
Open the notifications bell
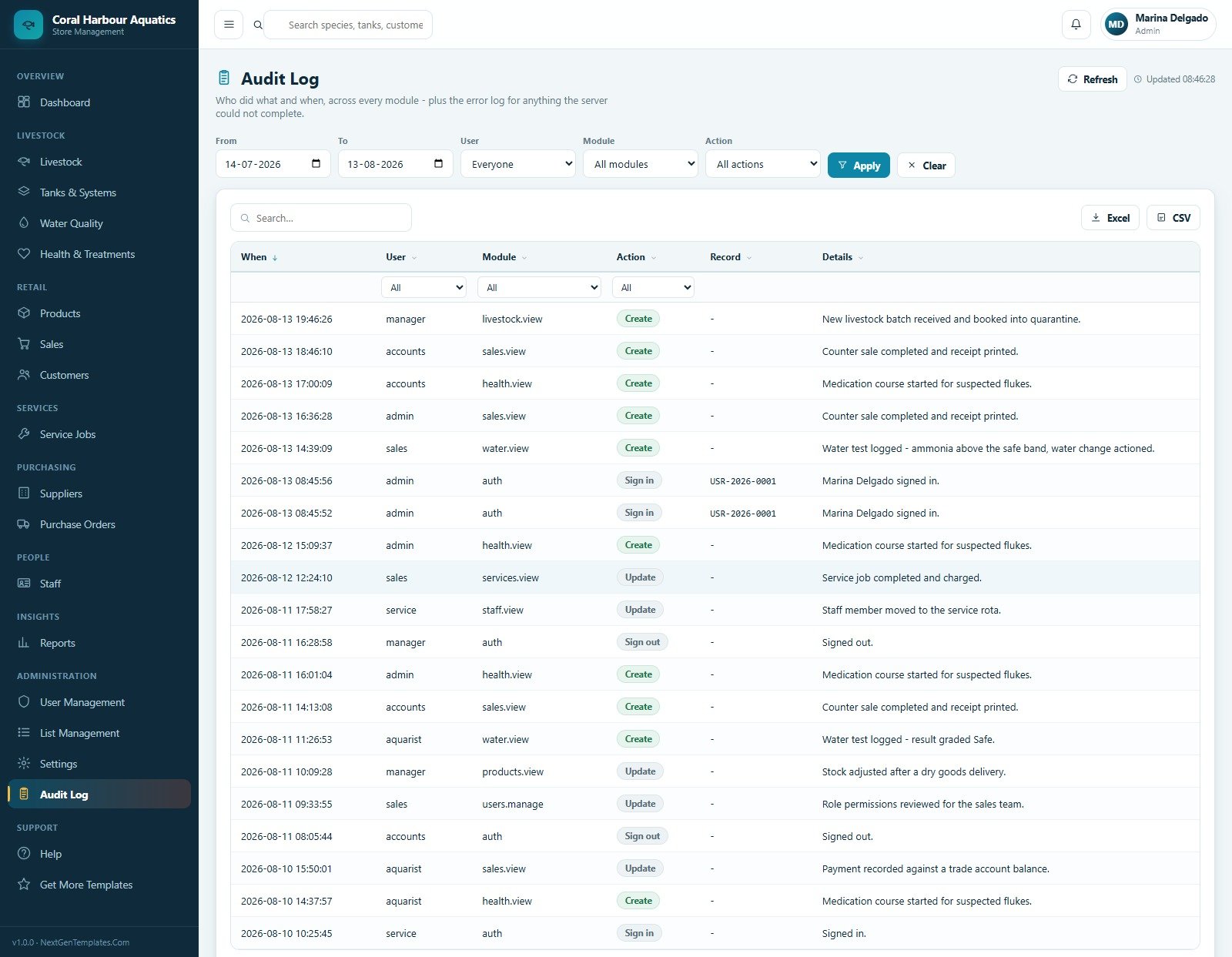[x=1076, y=25]
